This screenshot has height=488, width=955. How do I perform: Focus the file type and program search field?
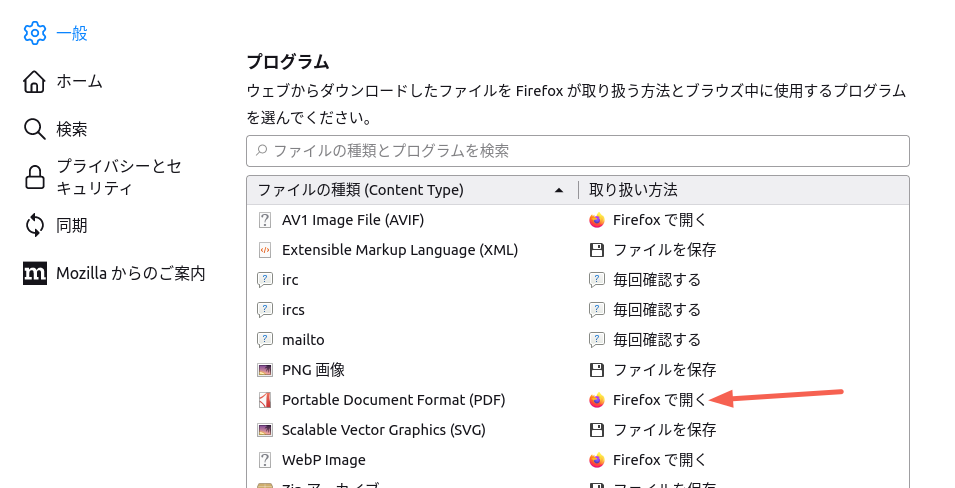coord(578,151)
